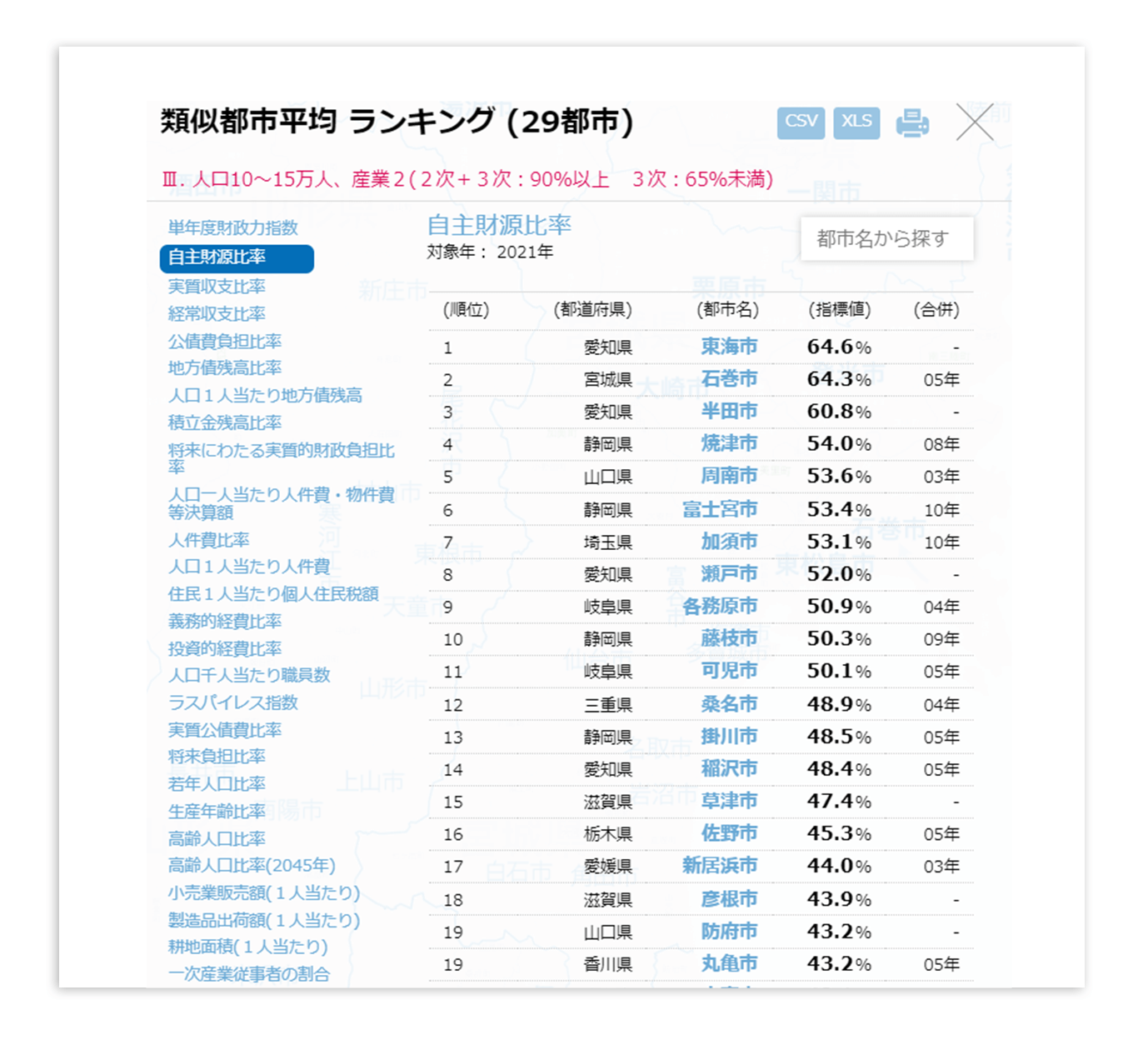Open city link 藤枝市
The height and width of the screenshot is (1055, 1148).
click(729, 639)
